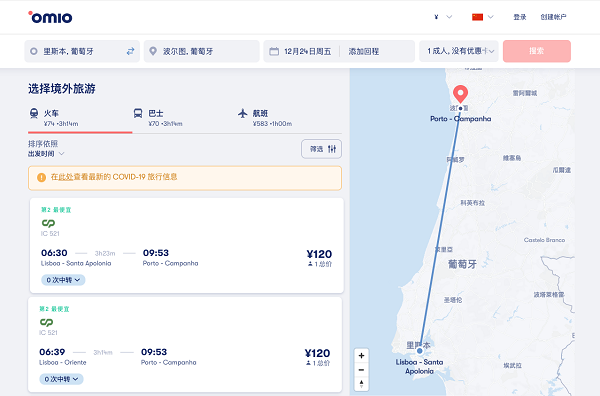600x396 pixels.
Task: Expand 0 次中转 on 06:30 train
Action: [x=63, y=280]
